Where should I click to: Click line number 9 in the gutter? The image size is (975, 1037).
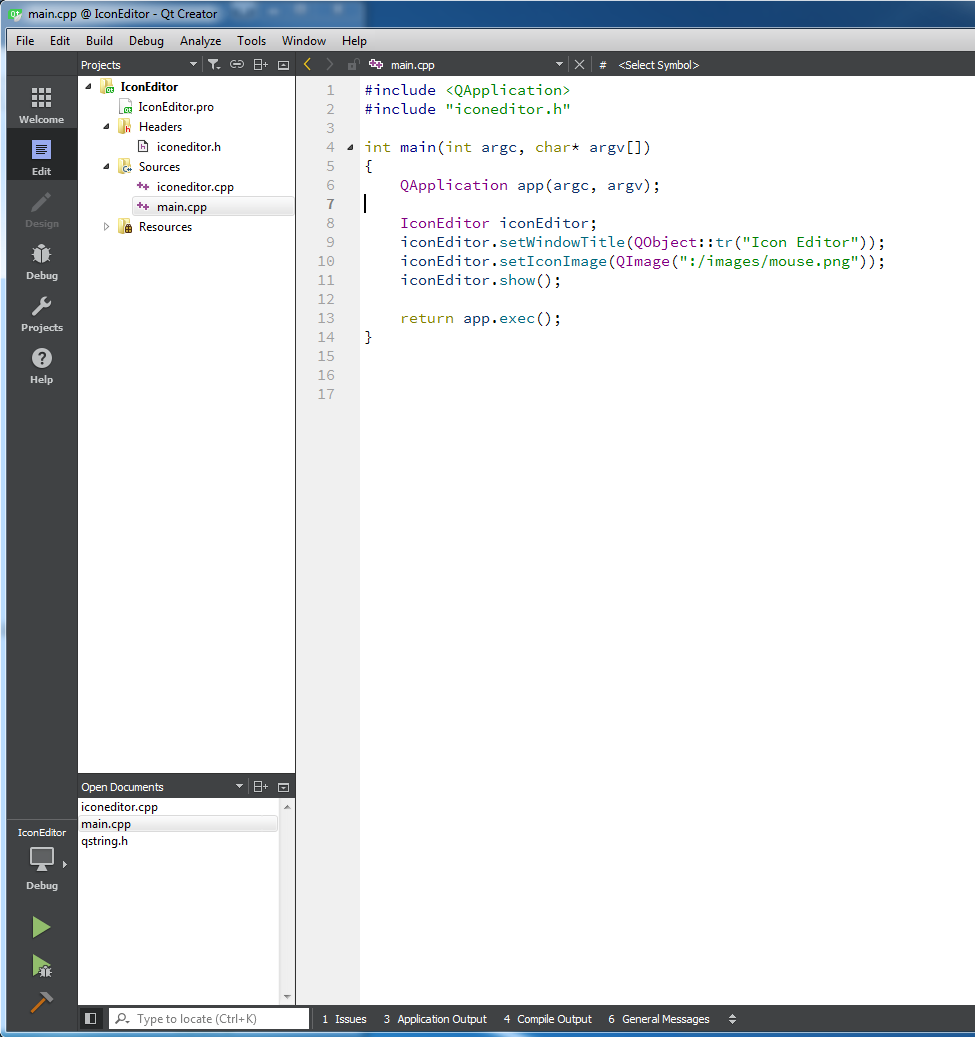(x=330, y=242)
